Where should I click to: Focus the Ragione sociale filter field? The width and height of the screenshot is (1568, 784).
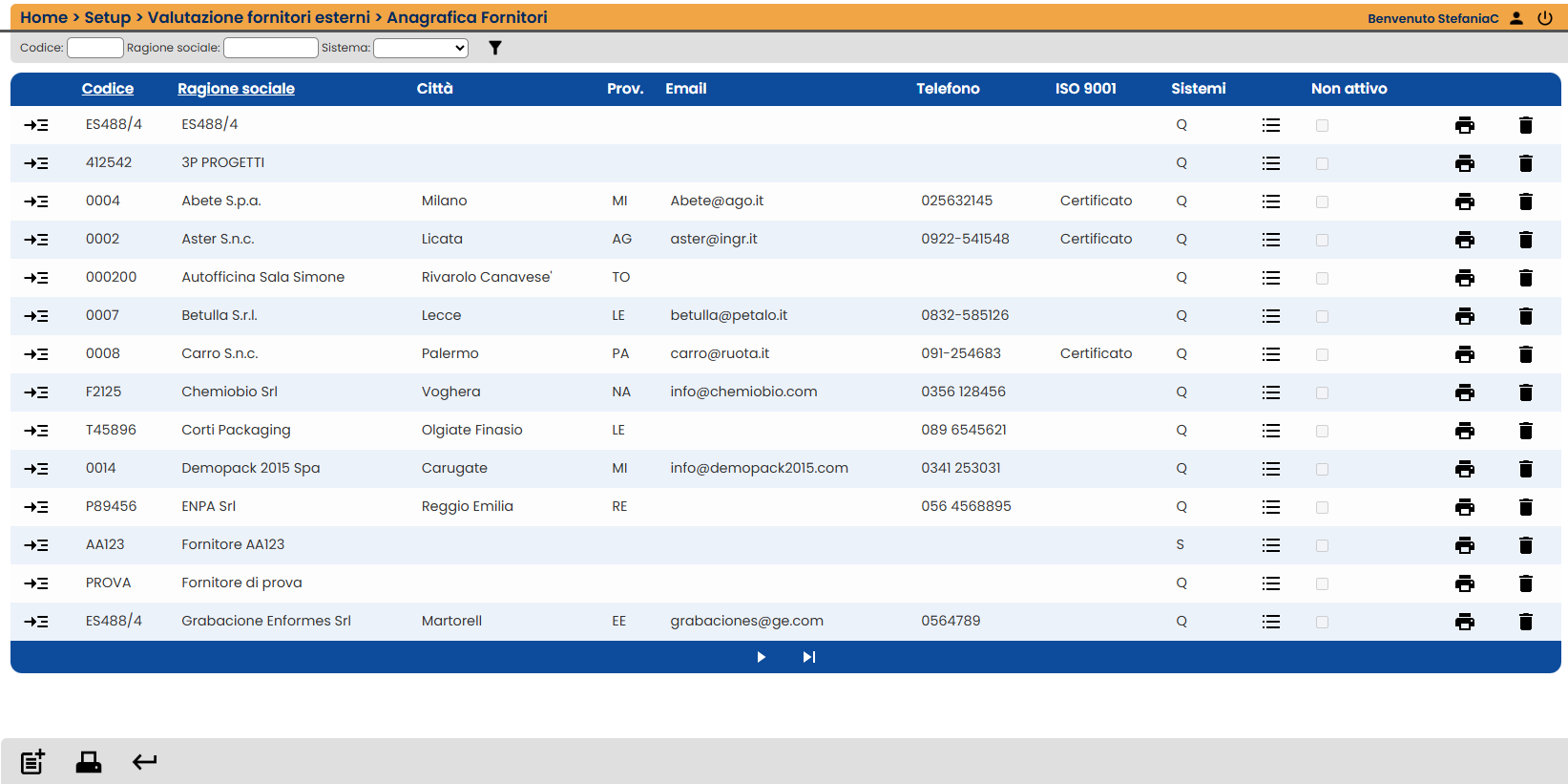click(271, 48)
